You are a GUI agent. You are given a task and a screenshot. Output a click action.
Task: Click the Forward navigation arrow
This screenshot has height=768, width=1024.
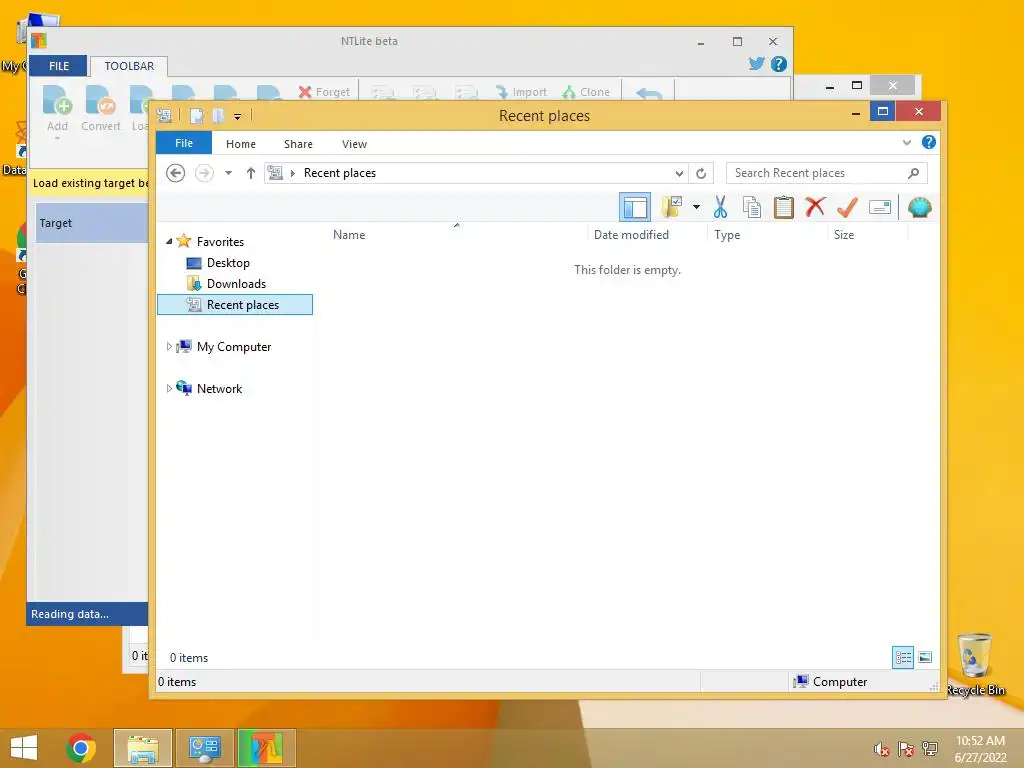click(204, 173)
